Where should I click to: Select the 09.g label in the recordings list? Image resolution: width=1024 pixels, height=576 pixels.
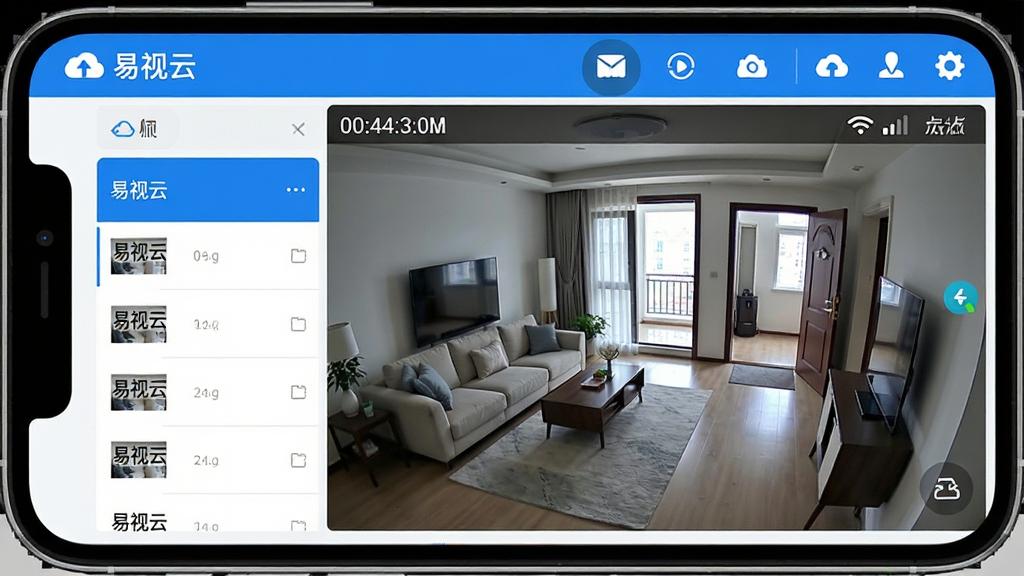click(x=206, y=256)
